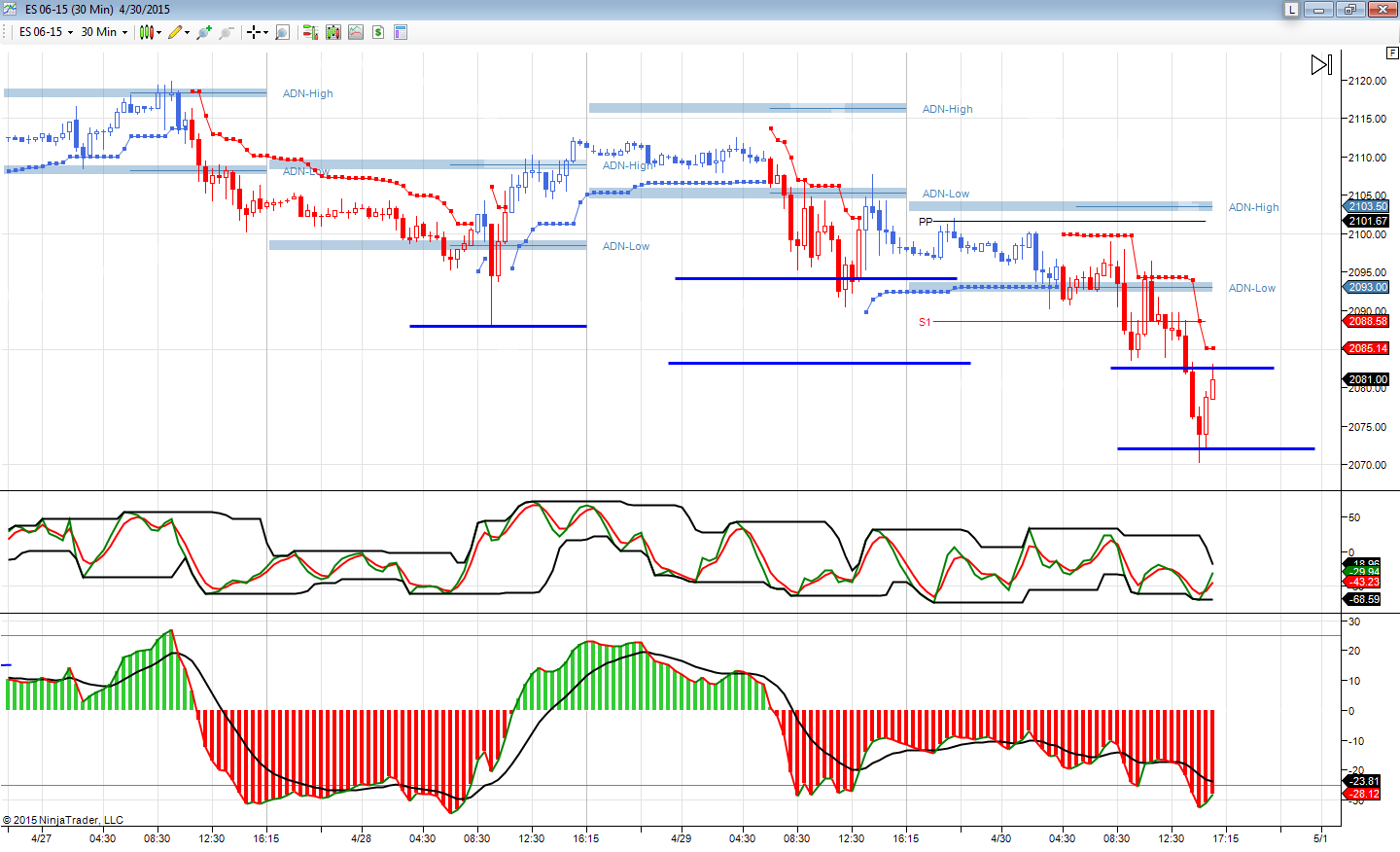Image resolution: width=1400 pixels, height=852 pixels.
Task: Click the chart title ES 06-15 (30 Min) 4/30/2015
Action: point(97,9)
